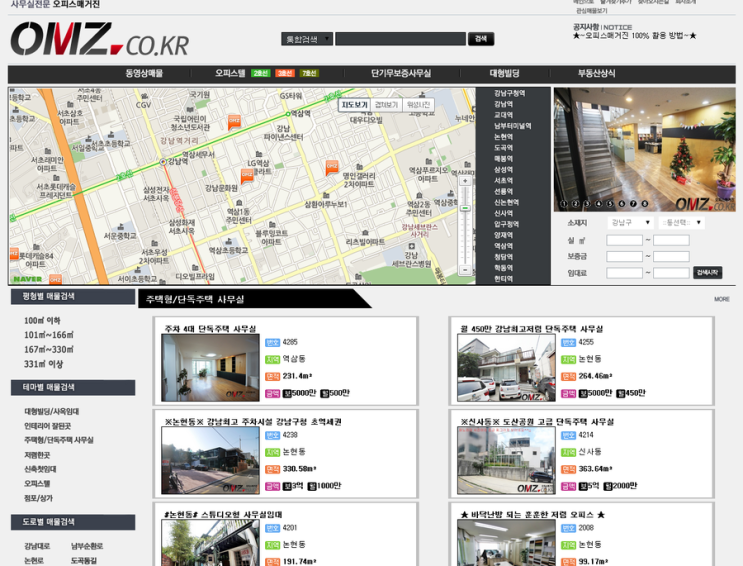This screenshot has width=743, height=566.
Task: Open the 부동산상식 menu
Action: [597, 73]
